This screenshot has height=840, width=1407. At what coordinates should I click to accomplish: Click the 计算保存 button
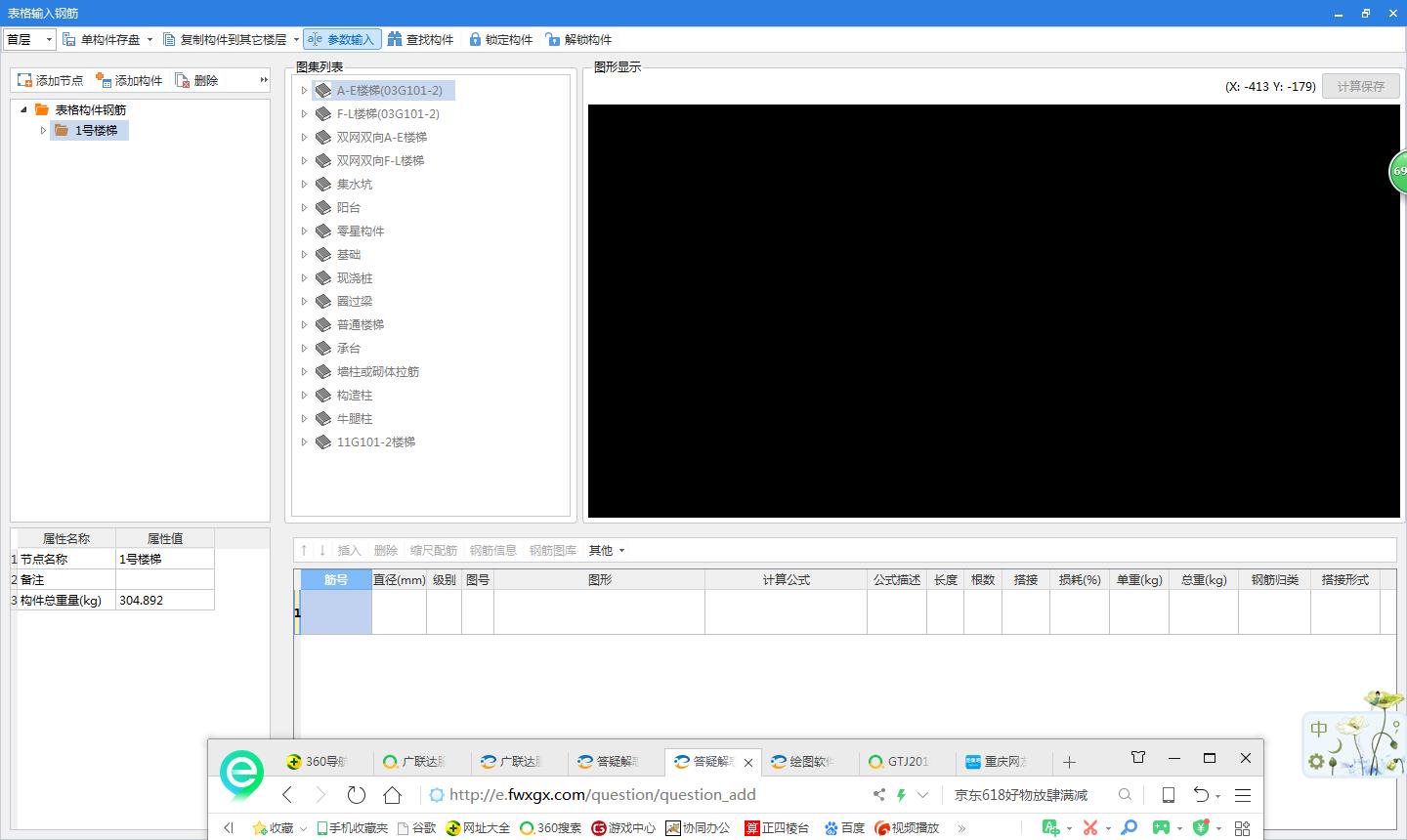[x=1360, y=86]
